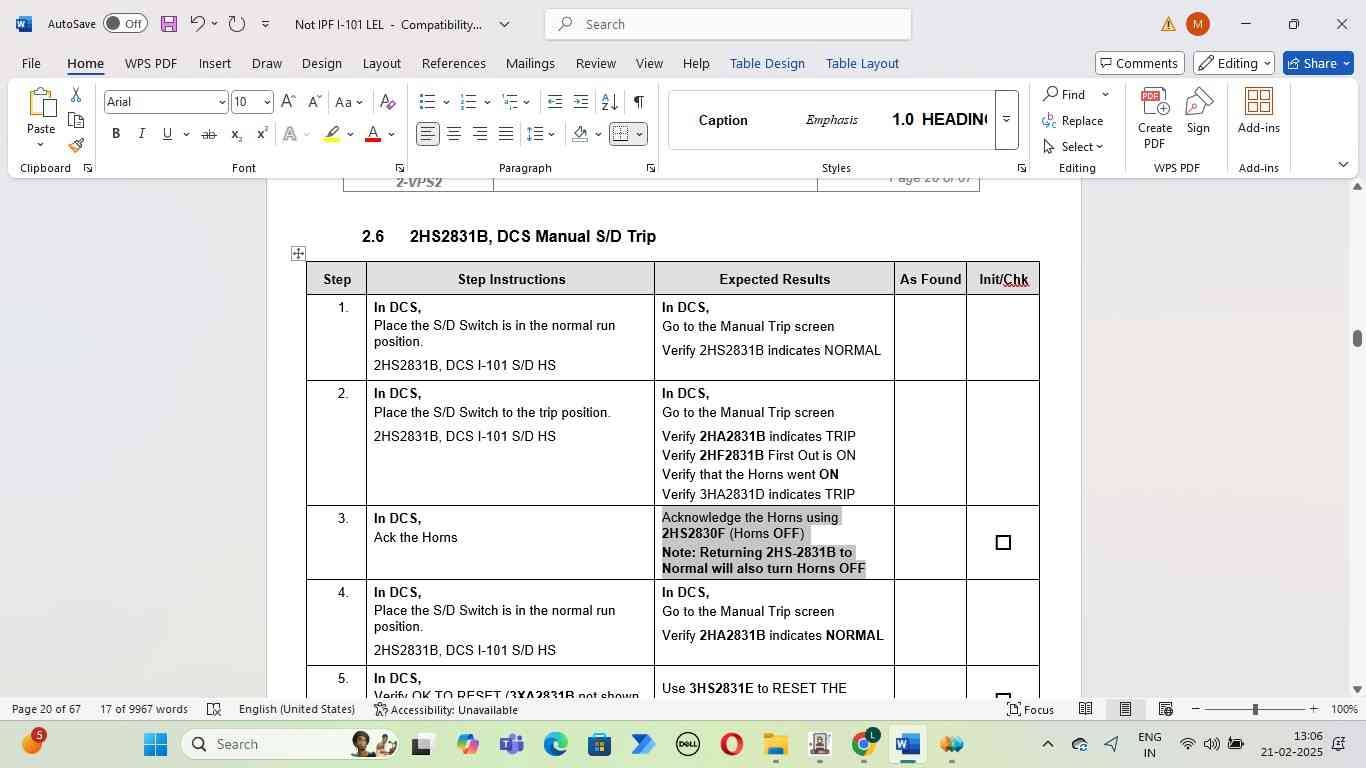This screenshot has width=1366, height=768.
Task: Increase paragraph indent
Action: (581, 102)
